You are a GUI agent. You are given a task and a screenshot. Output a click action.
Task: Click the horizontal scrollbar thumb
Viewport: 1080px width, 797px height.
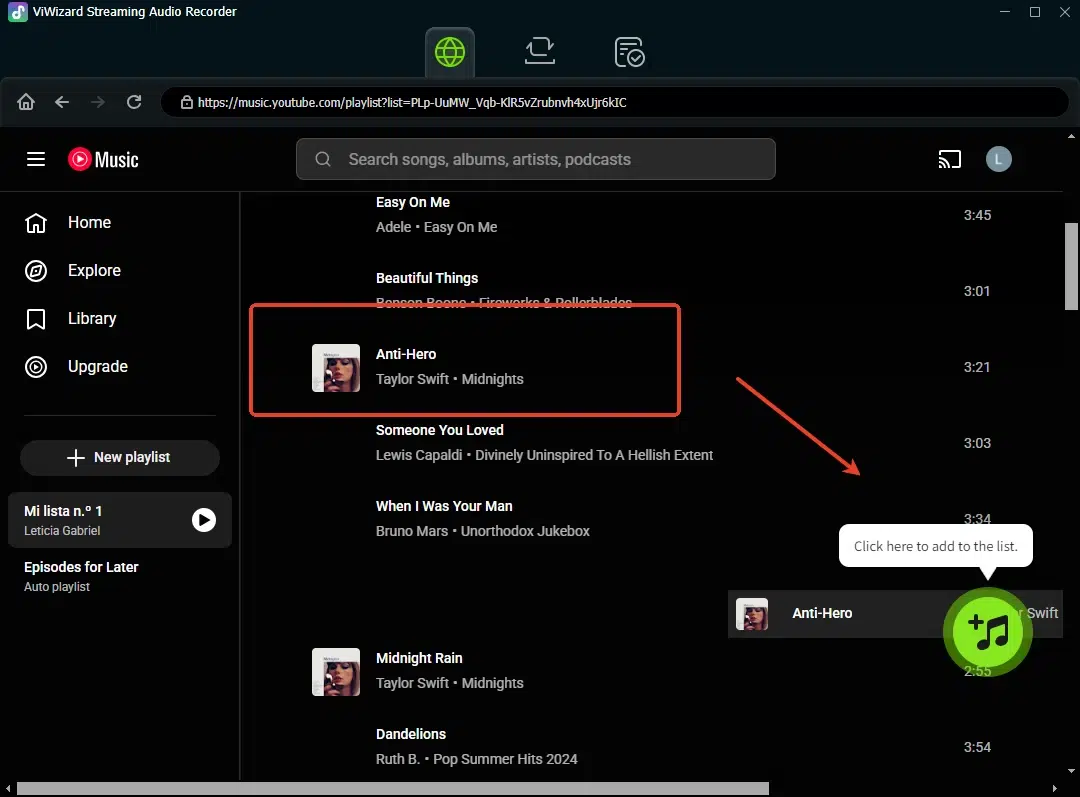point(393,788)
